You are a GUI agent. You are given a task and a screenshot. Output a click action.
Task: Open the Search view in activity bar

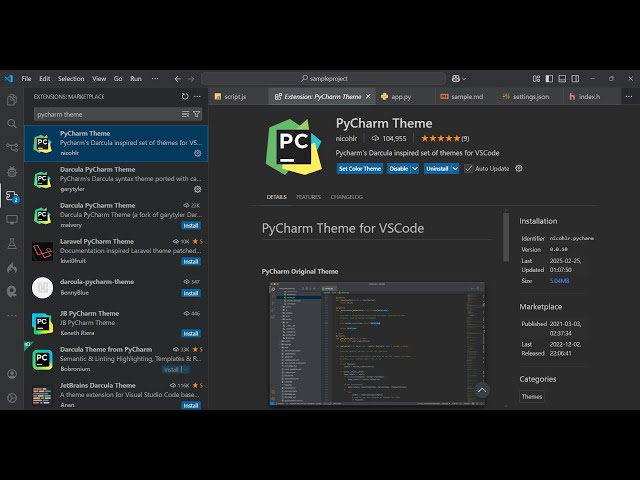[12, 124]
